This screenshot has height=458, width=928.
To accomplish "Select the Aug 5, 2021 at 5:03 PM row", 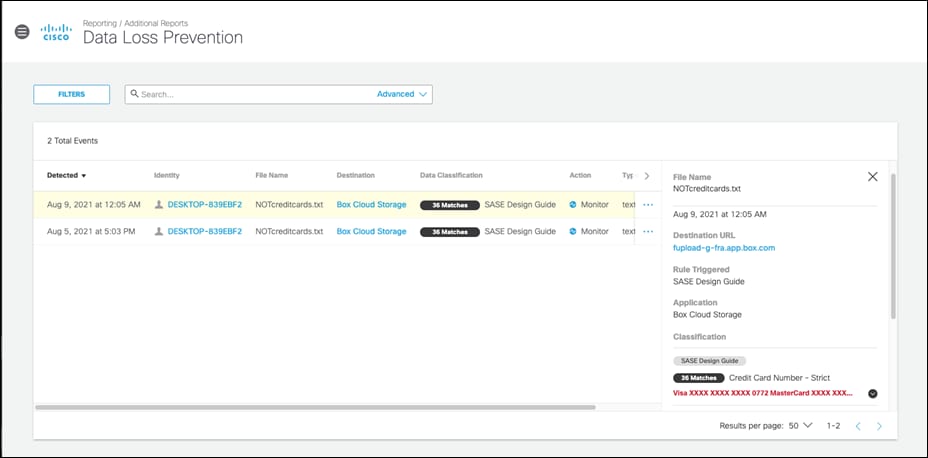I will (x=347, y=231).
